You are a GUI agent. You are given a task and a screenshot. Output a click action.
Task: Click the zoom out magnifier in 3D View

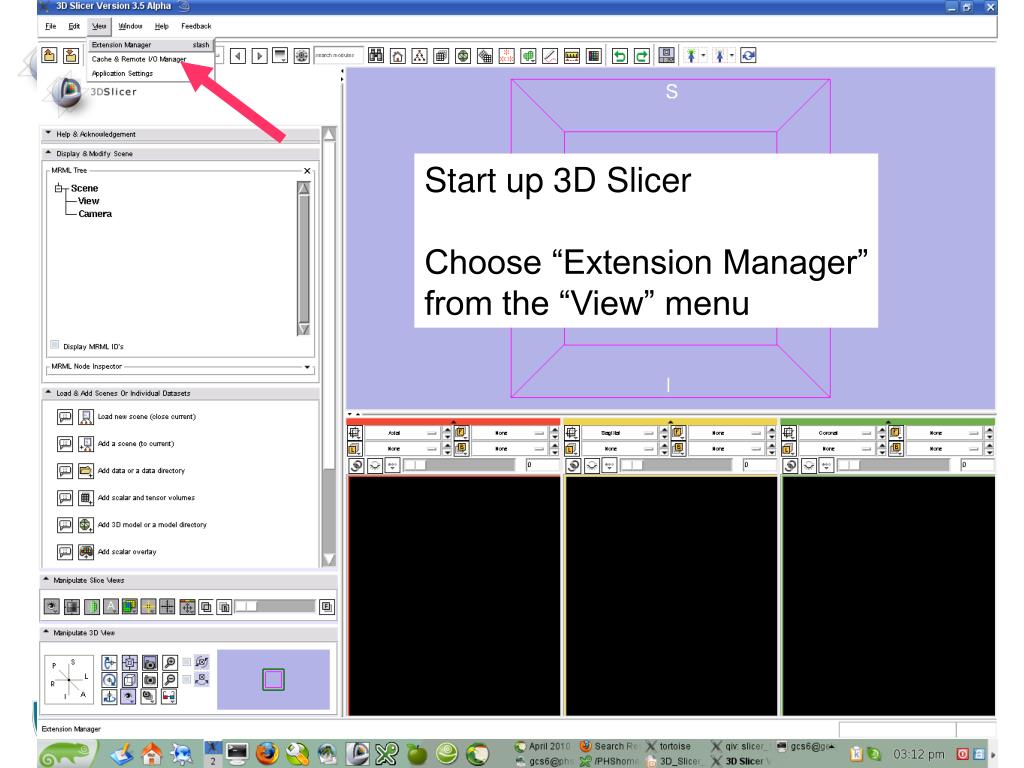[170, 680]
